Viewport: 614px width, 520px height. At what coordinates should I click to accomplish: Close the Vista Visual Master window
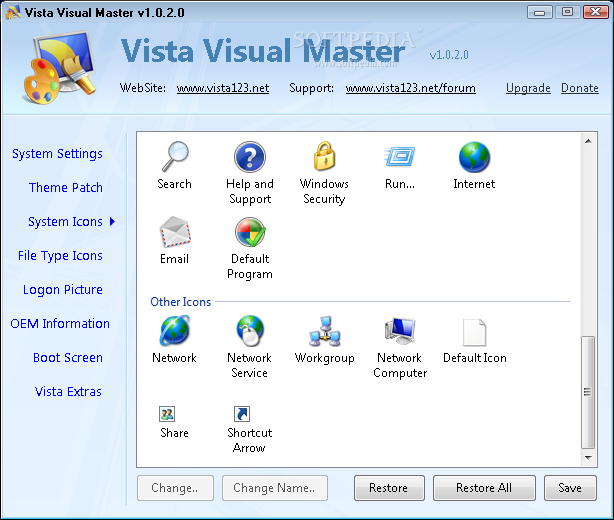pyautogui.click(x=596, y=12)
